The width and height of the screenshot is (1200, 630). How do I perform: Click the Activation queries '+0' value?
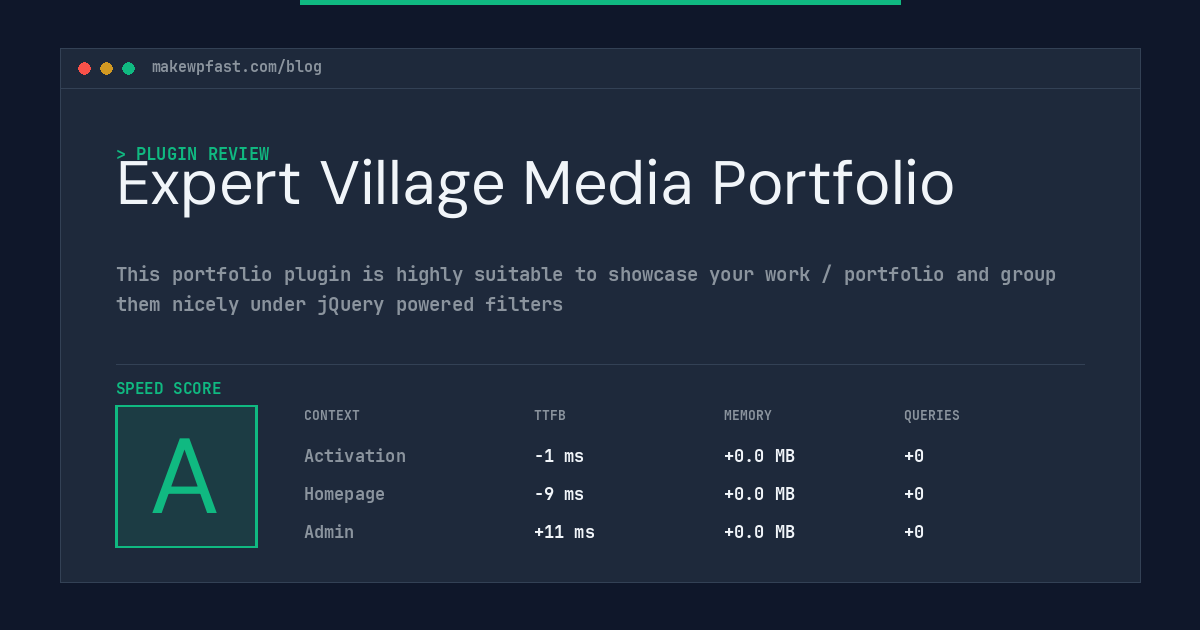[914, 456]
